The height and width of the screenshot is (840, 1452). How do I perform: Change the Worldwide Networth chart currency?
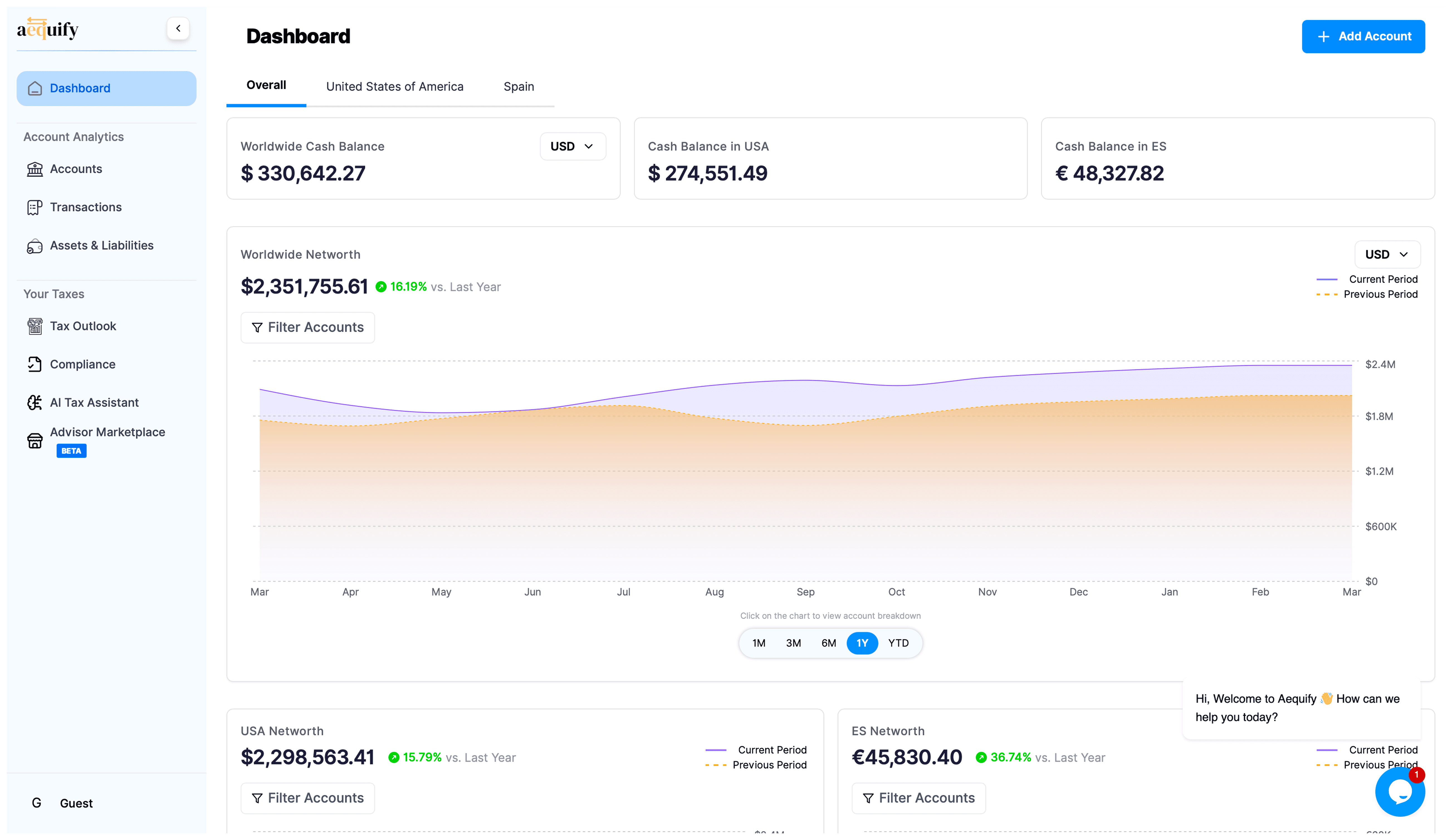(1387, 254)
